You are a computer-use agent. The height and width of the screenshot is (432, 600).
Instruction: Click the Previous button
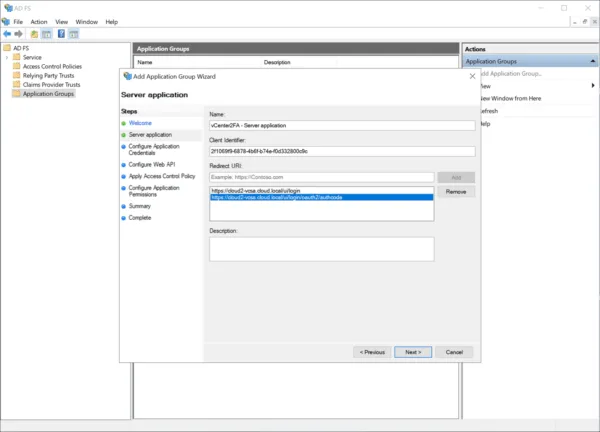point(372,352)
